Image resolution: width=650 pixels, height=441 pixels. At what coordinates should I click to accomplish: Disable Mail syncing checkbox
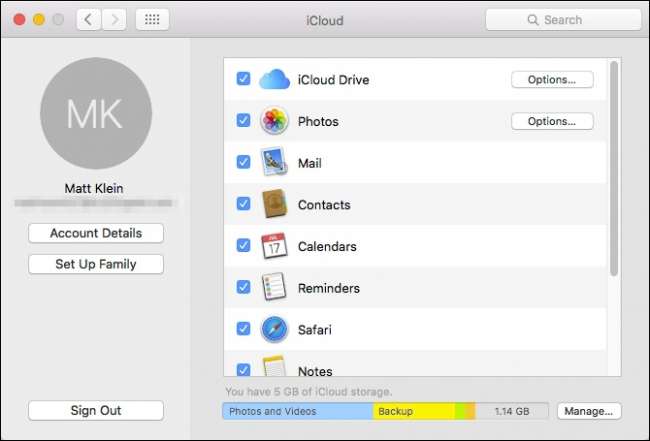[243, 162]
